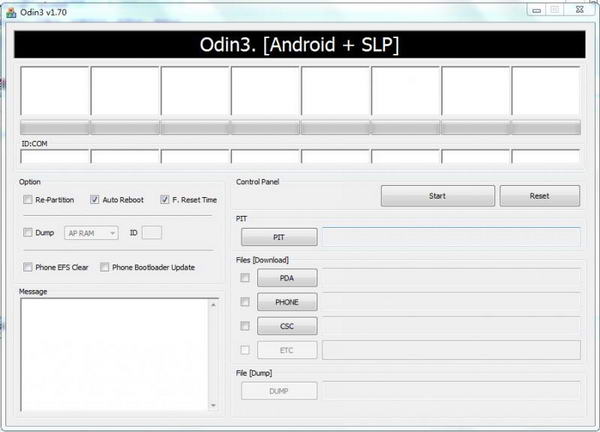
Task: Click the Odin3 [Android + SLP] banner
Action: (x=300, y=44)
